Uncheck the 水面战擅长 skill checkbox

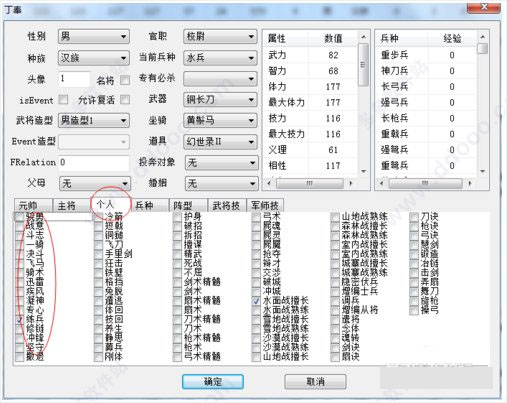(256, 301)
